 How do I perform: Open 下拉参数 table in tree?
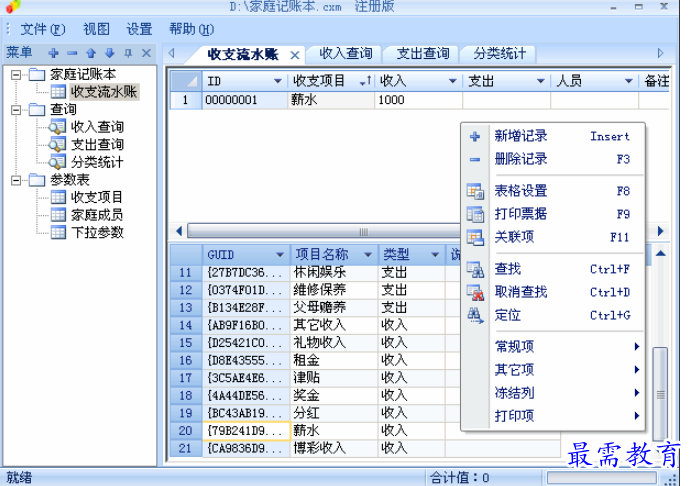pos(98,232)
